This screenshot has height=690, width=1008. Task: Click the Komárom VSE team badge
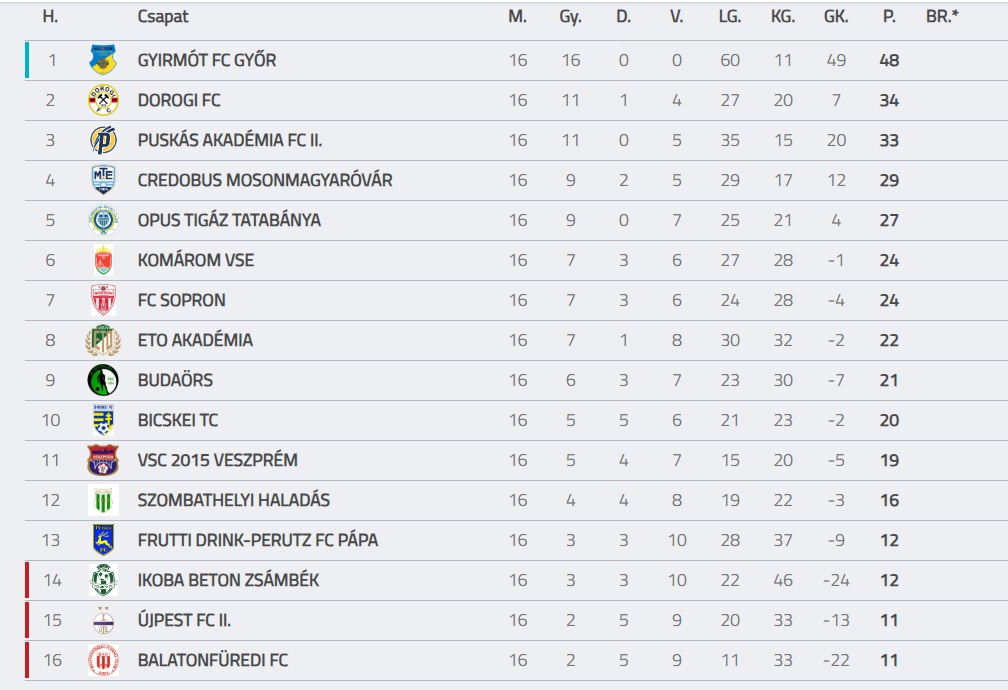(x=103, y=260)
